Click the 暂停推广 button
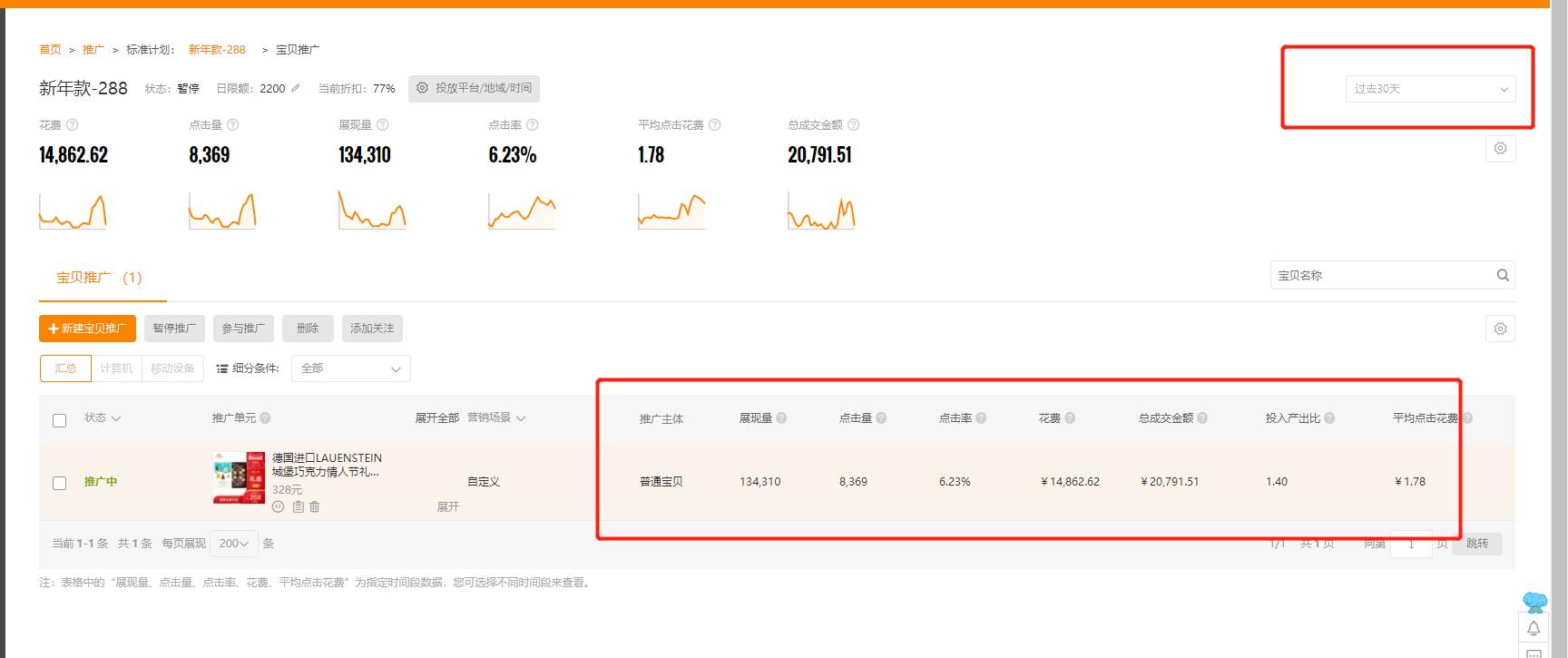Screen dimensions: 1568x658 click(x=174, y=329)
